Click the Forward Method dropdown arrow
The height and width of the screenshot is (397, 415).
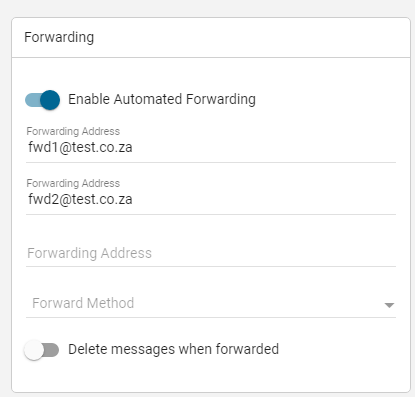(389, 305)
